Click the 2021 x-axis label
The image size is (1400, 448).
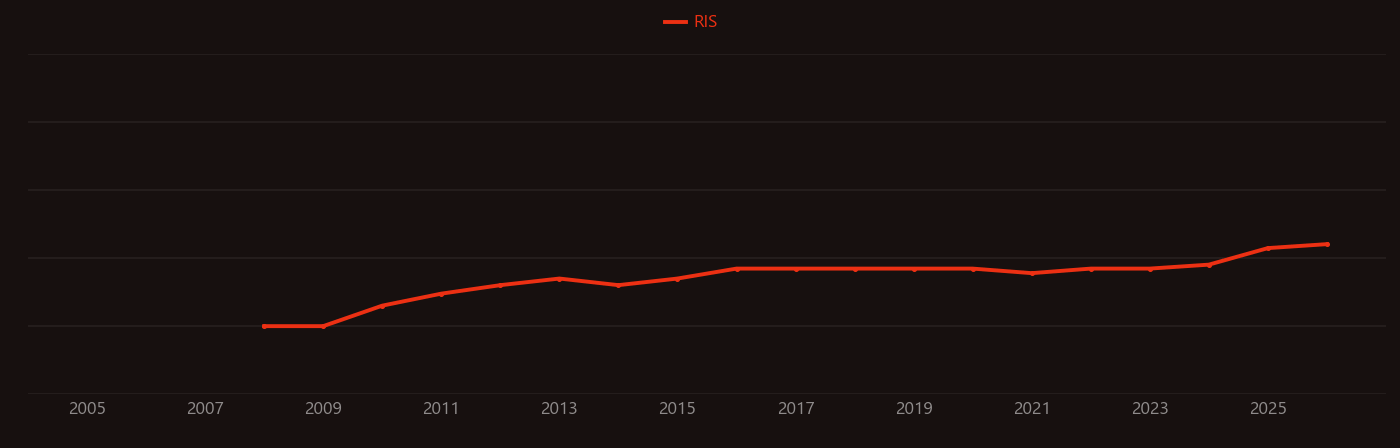[x=1032, y=409]
